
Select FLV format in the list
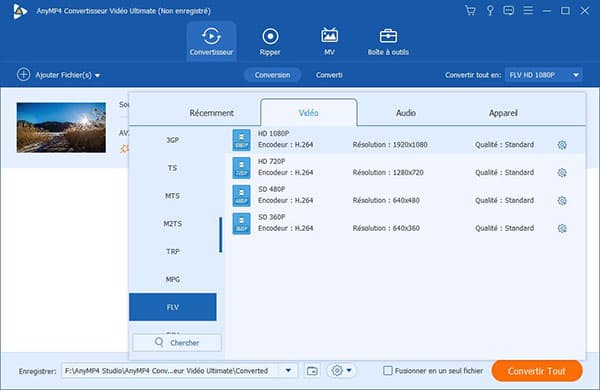[x=173, y=307]
